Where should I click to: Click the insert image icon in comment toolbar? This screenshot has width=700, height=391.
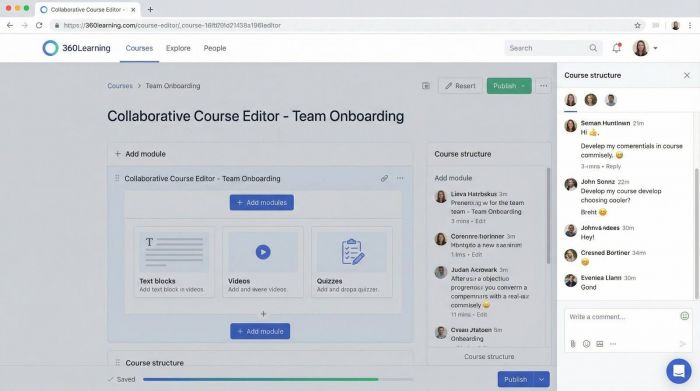tap(600, 344)
